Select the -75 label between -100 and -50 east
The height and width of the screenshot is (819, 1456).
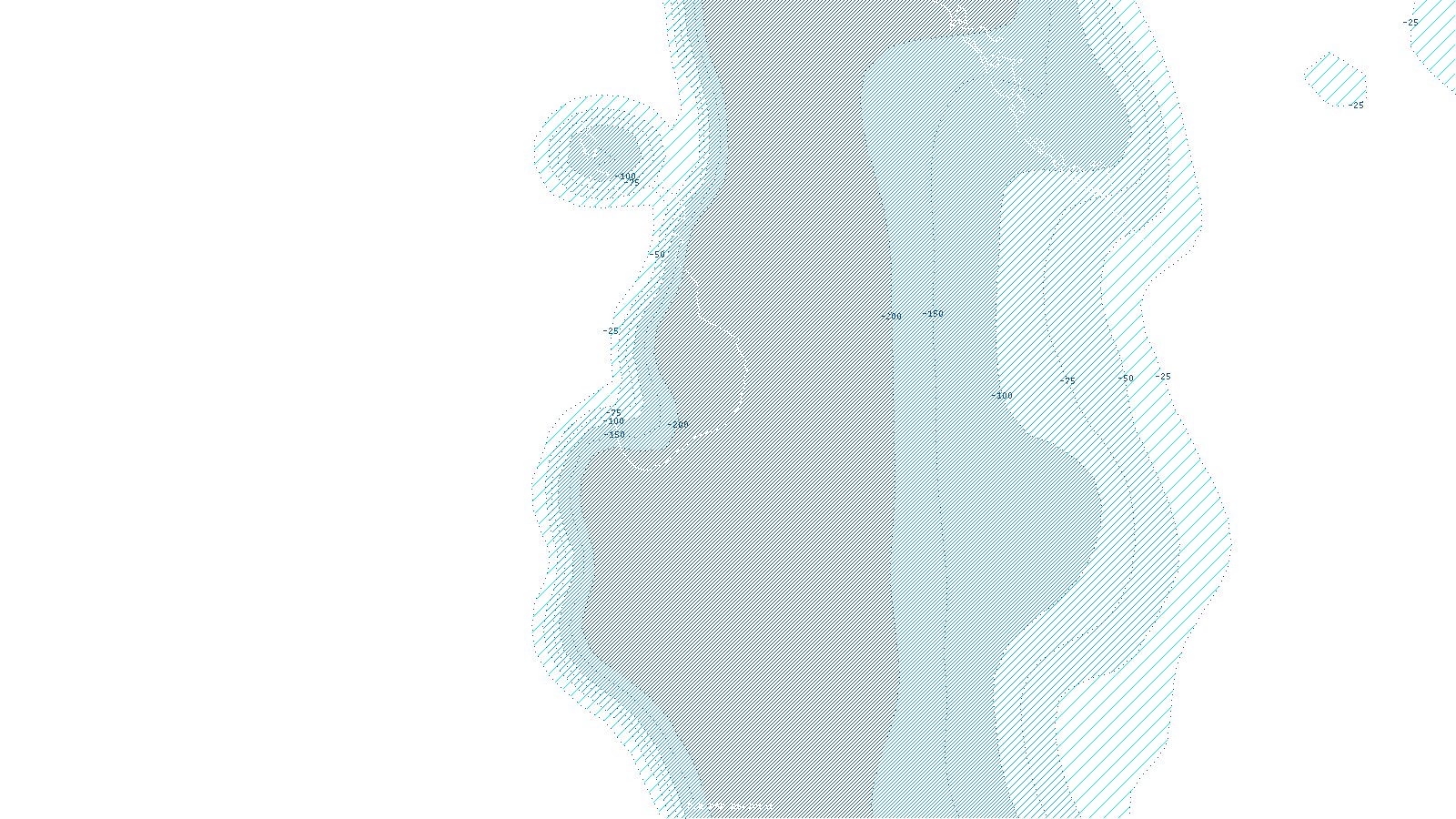[1067, 381]
